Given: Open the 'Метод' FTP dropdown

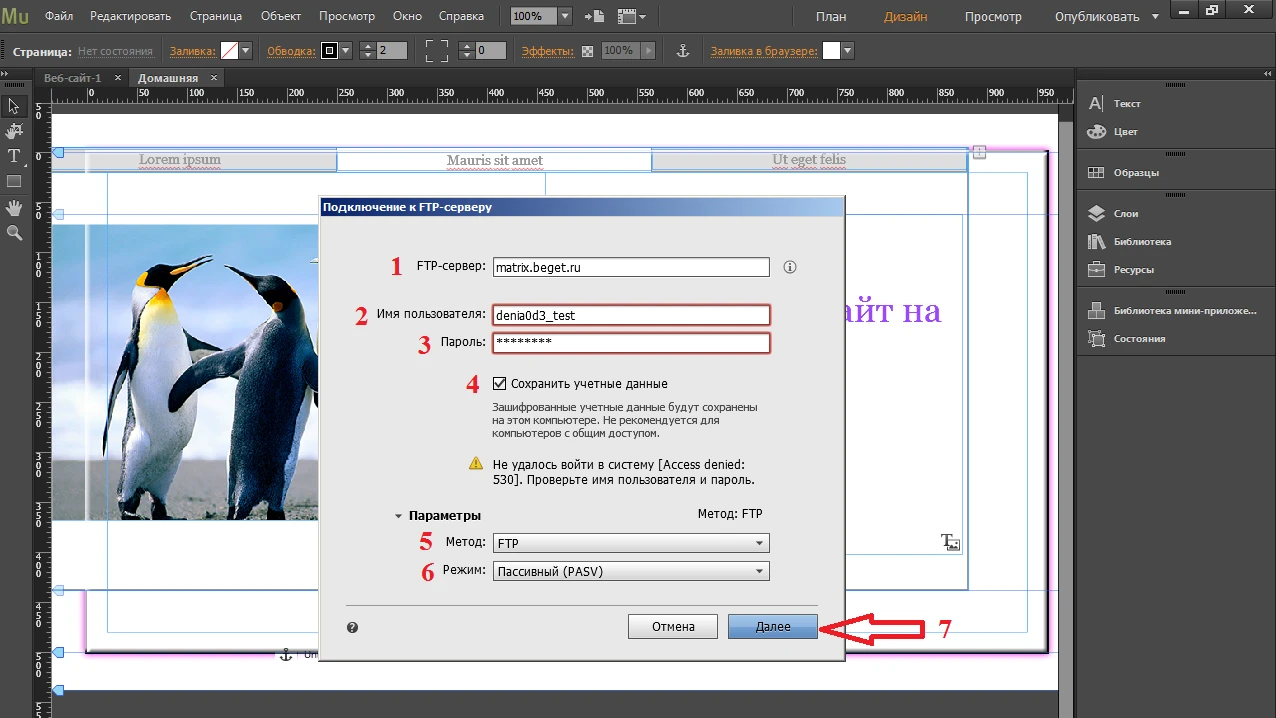Looking at the screenshot, I should (631, 543).
